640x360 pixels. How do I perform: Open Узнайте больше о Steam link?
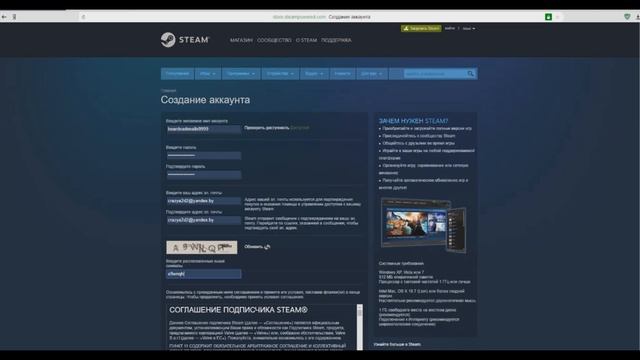397,344
